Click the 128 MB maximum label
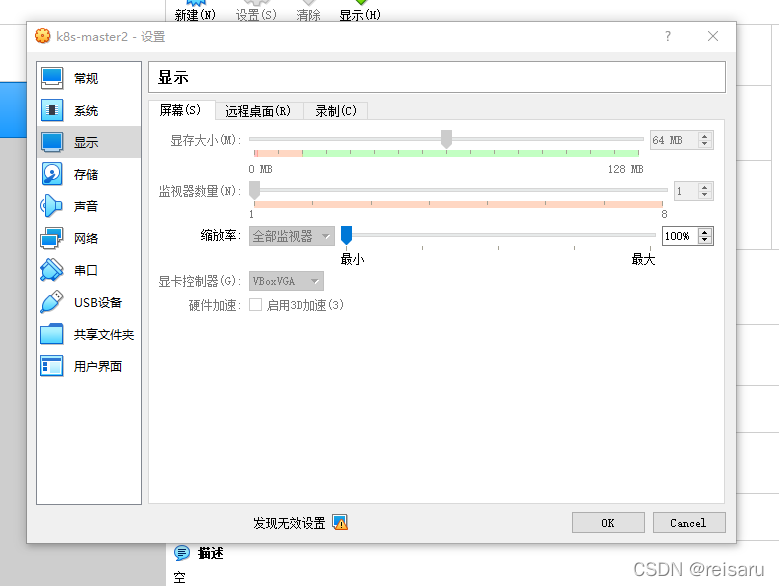 pyautogui.click(x=625, y=169)
